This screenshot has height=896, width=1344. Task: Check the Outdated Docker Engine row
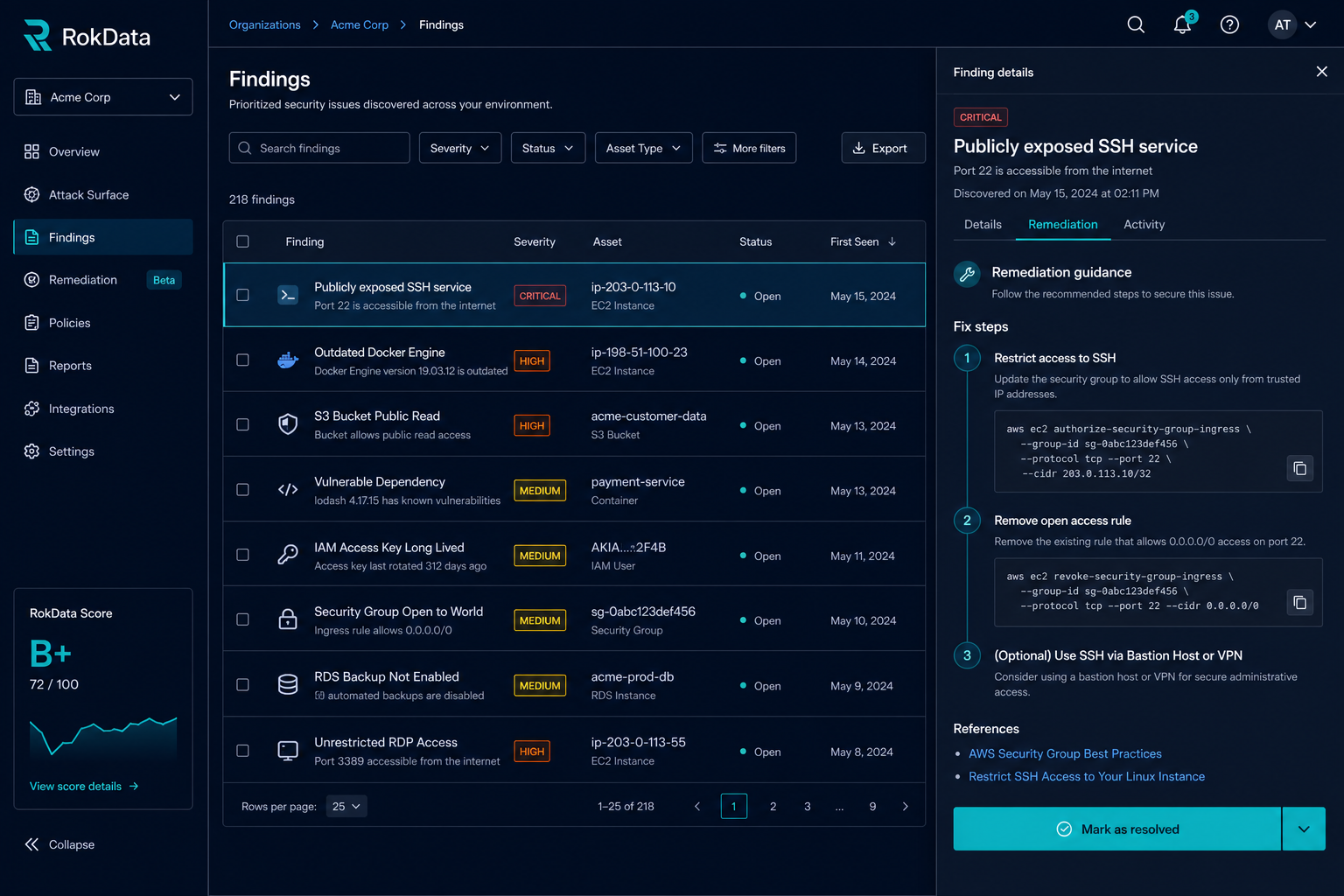243,360
